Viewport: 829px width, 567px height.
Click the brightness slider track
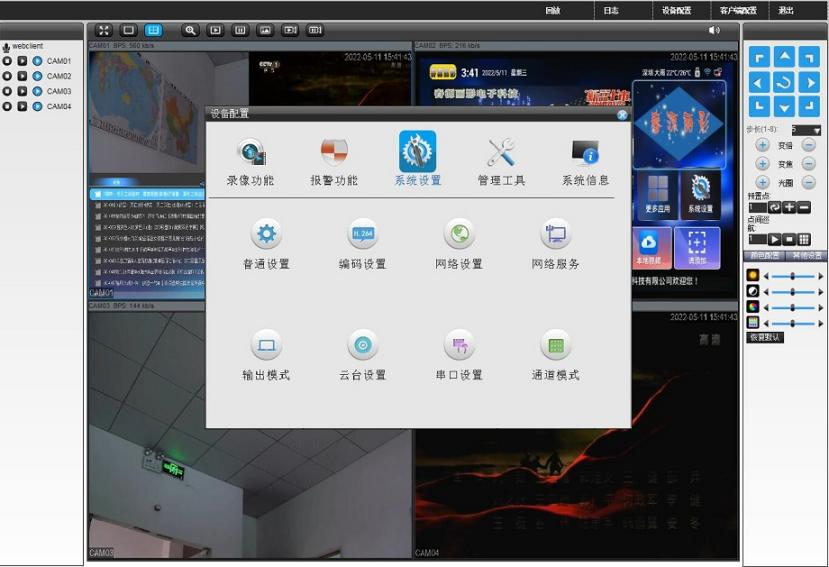[792, 276]
